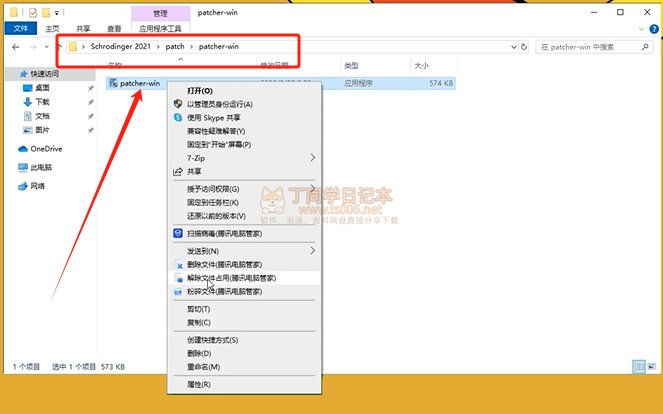Collapse the ribbon with the chevron
Screen dimensions: 663x414
pos(641,29)
